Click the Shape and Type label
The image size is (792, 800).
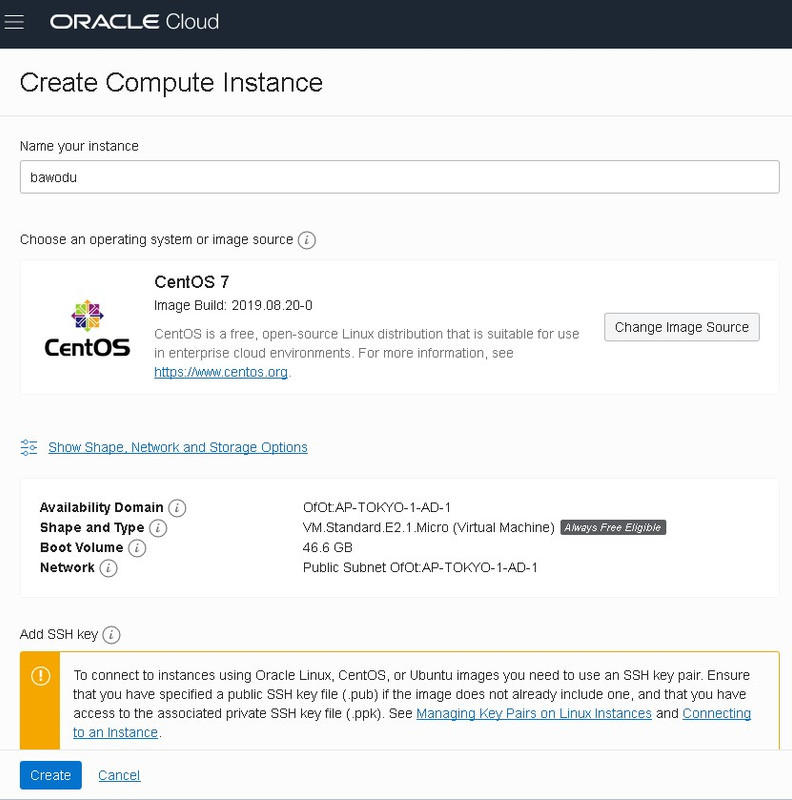pos(92,528)
